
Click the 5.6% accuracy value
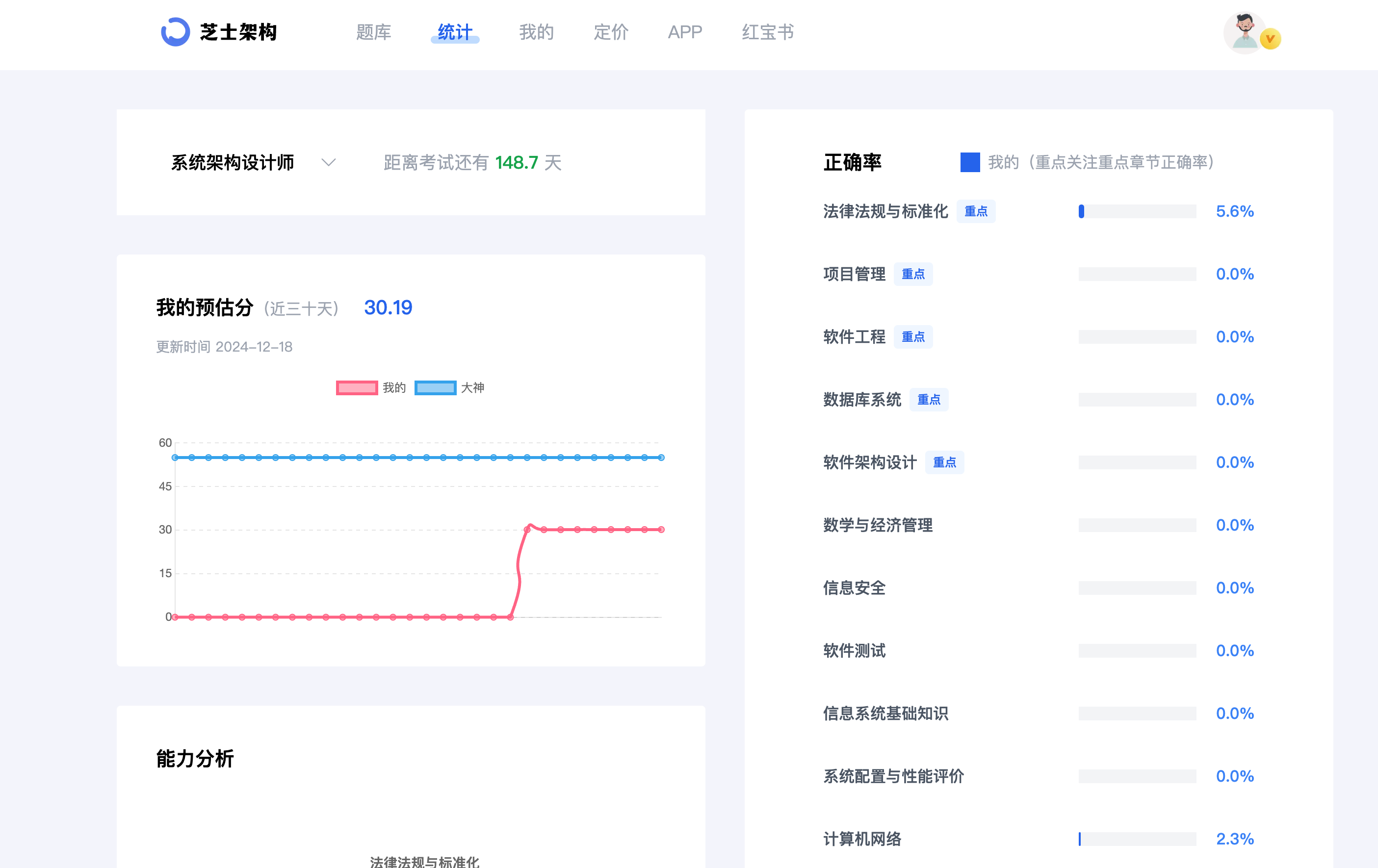click(x=1234, y=211)
